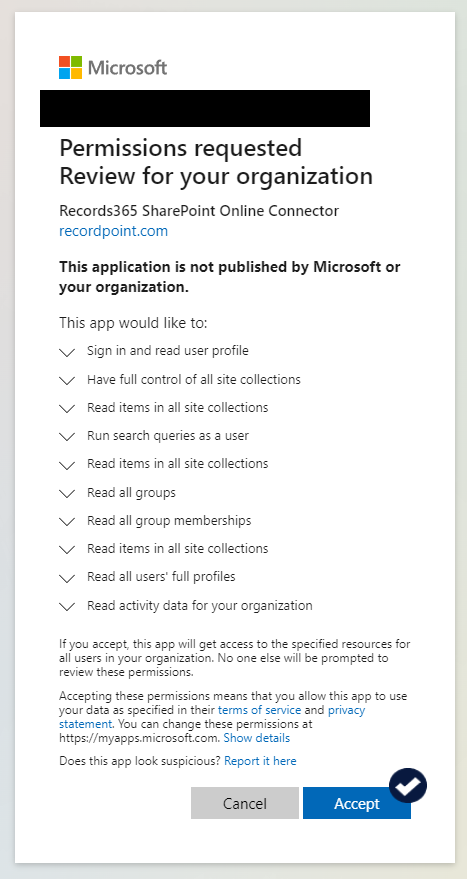The height and width of the screenshot is (879, 467).
Task: Click Read activity data for your organization text
Action: (200, 605)
